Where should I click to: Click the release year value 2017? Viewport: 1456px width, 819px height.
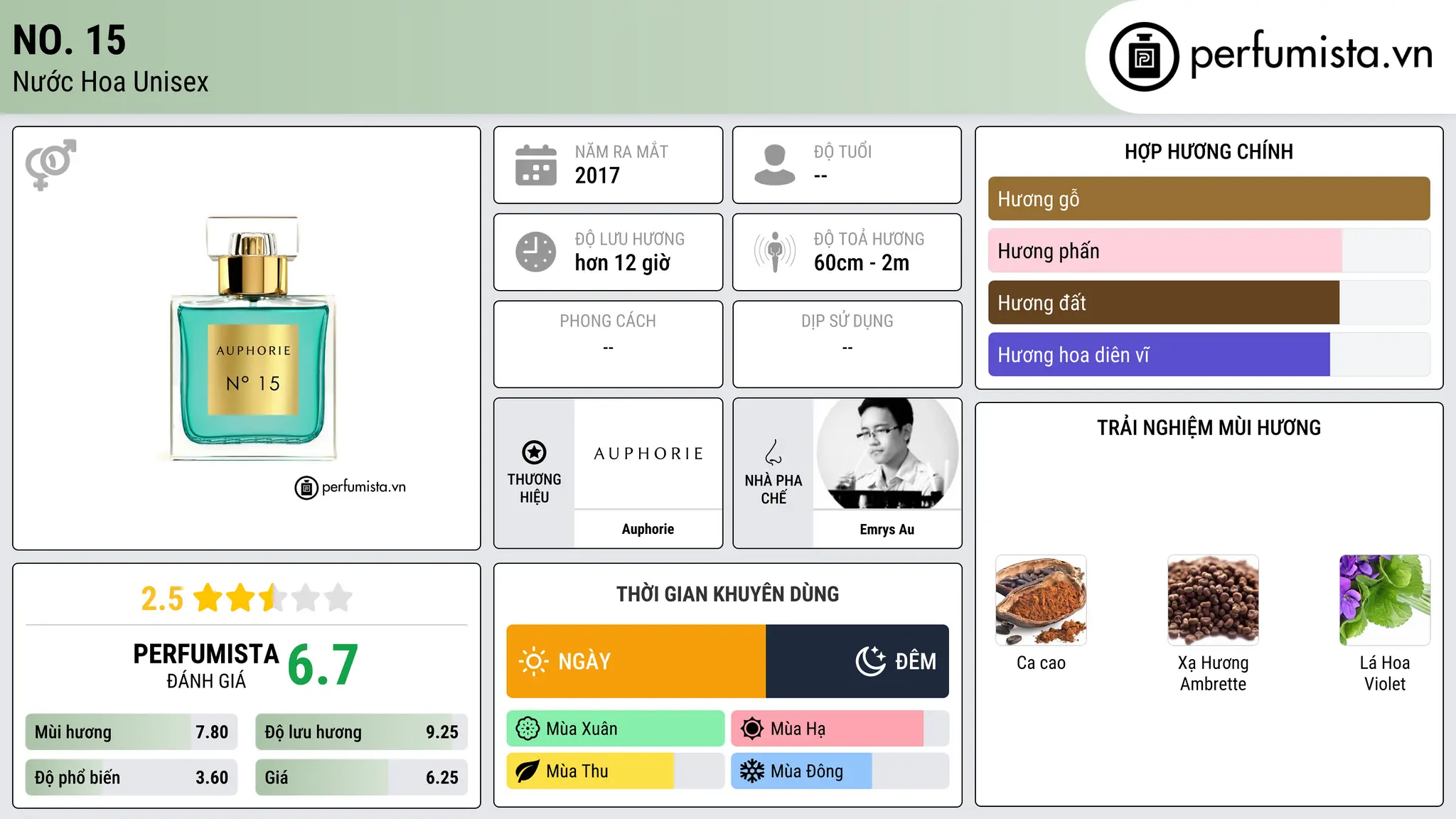597,176
